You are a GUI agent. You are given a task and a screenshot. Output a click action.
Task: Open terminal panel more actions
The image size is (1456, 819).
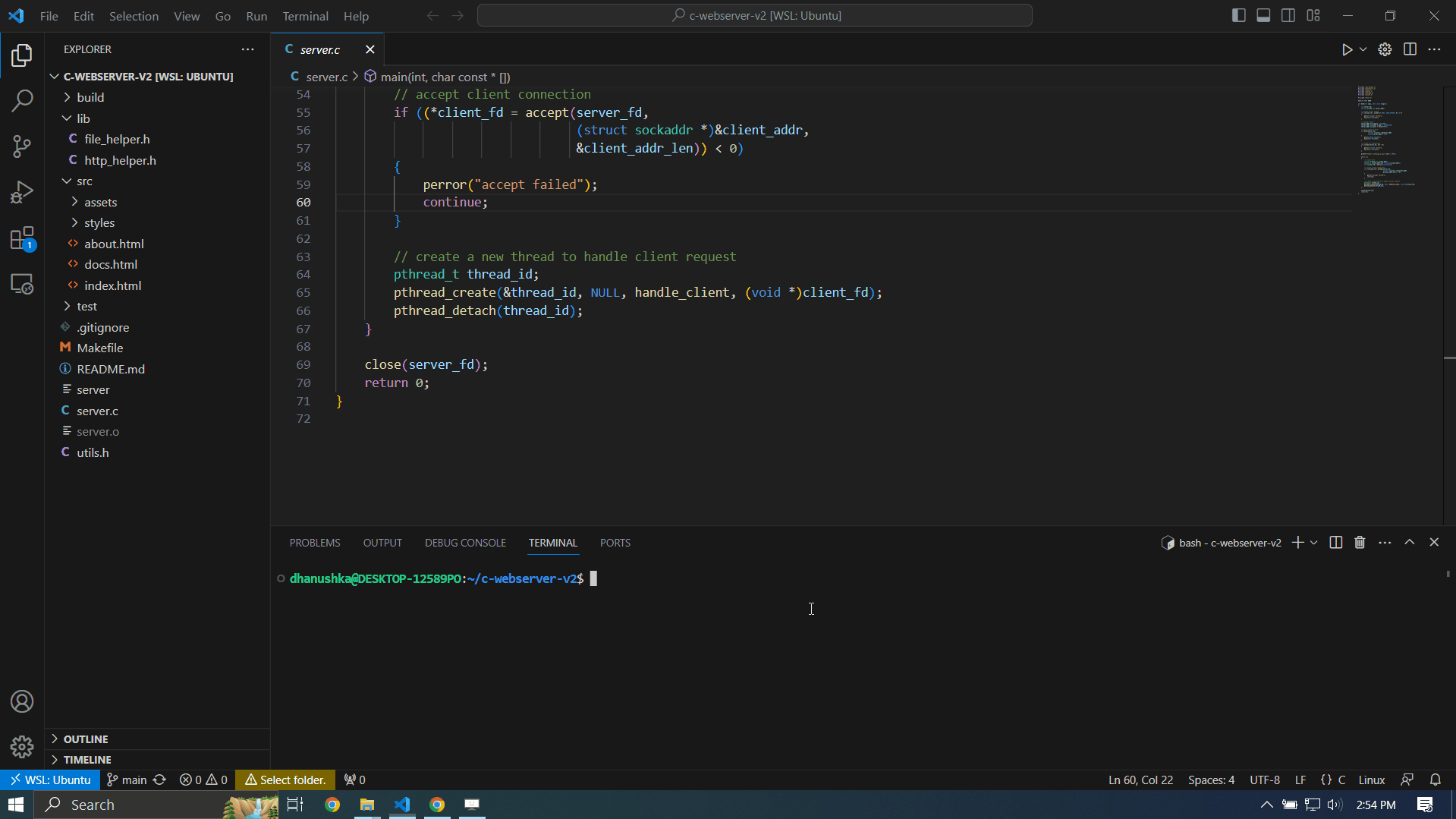click(x=1385, y=543)
